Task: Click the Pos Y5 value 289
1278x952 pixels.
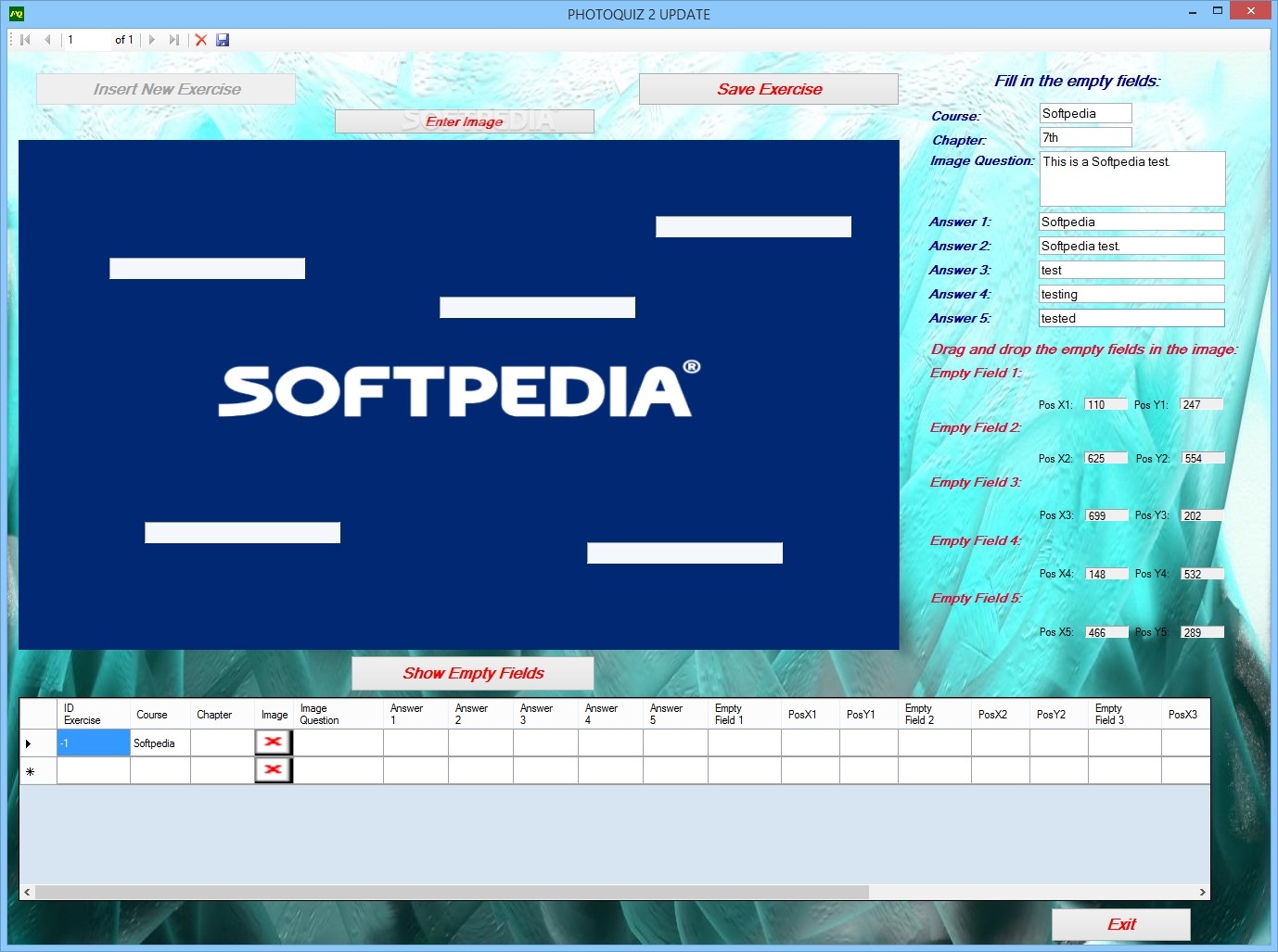Action: tap(1203, 632)
